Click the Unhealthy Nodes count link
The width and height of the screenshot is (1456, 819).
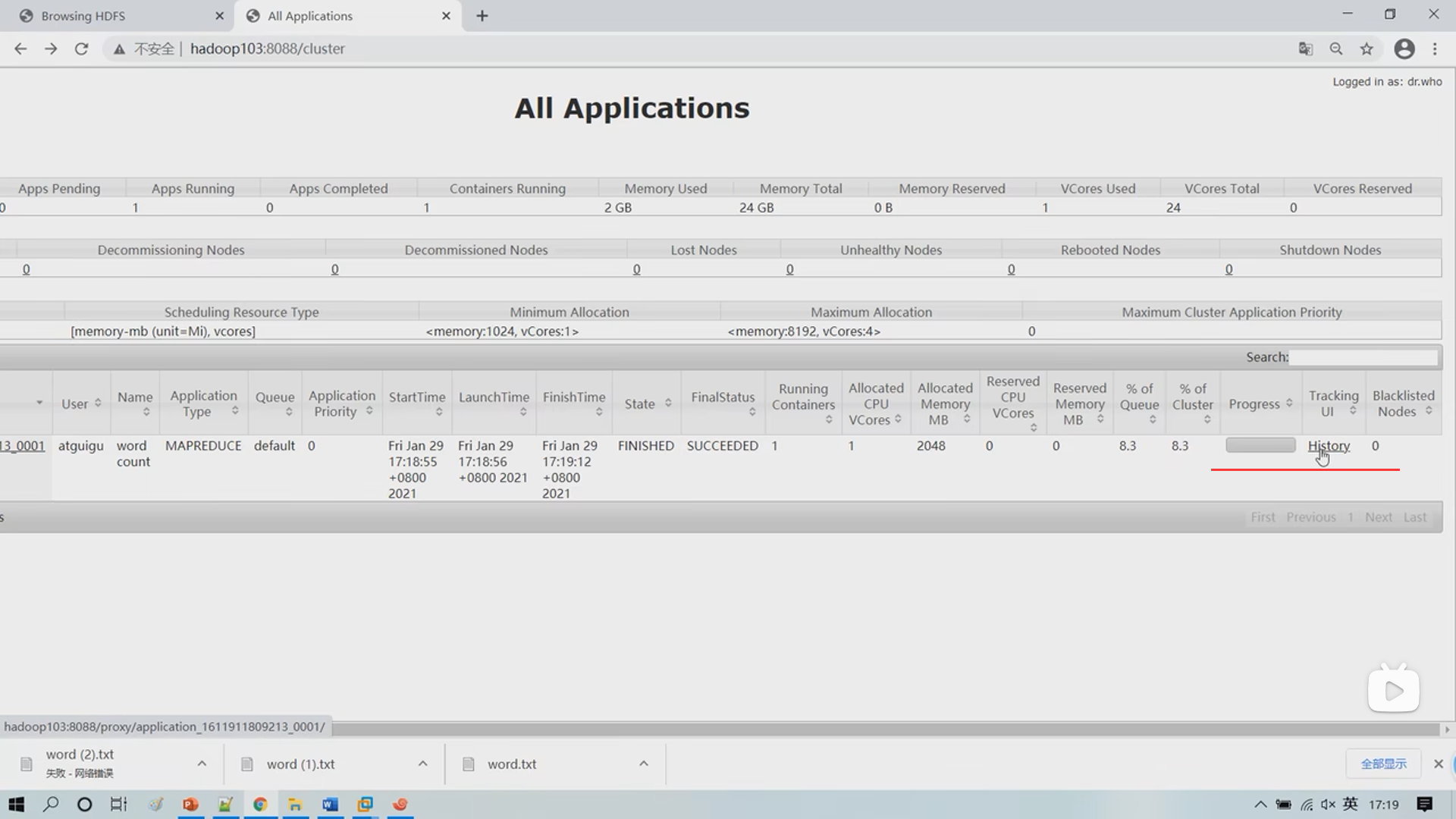point(789,269)
